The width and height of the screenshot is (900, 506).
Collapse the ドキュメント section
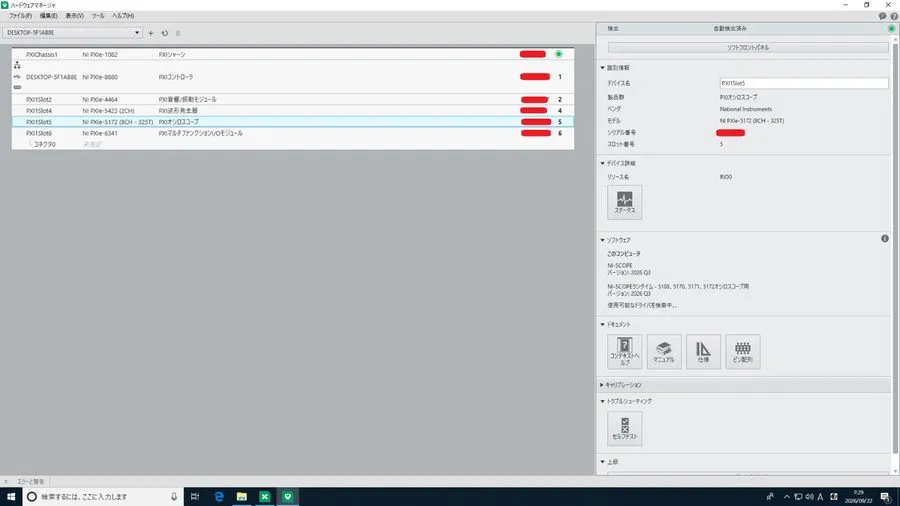click(x=603, y=325)
